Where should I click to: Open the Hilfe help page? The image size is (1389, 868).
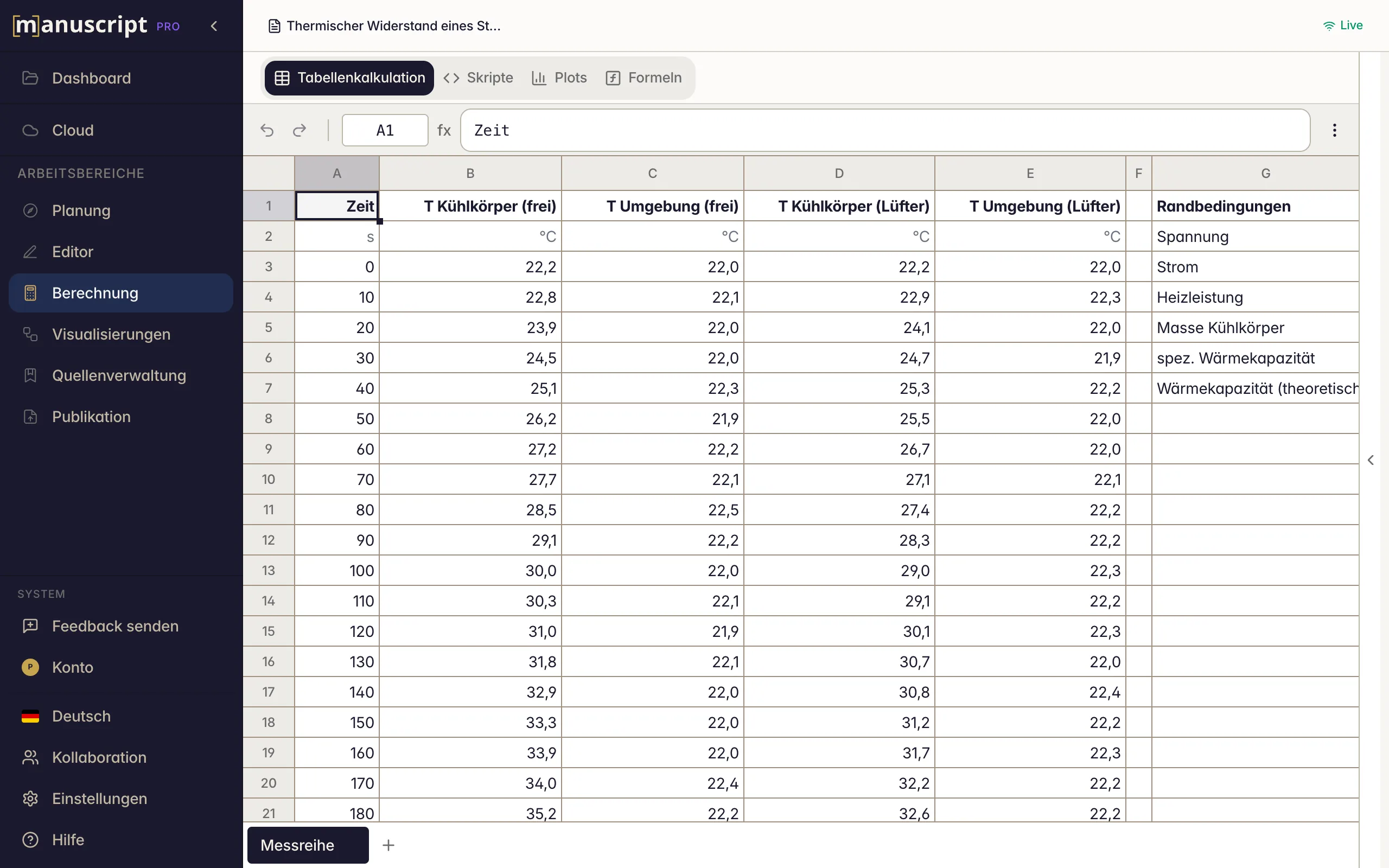pos(121,840)
